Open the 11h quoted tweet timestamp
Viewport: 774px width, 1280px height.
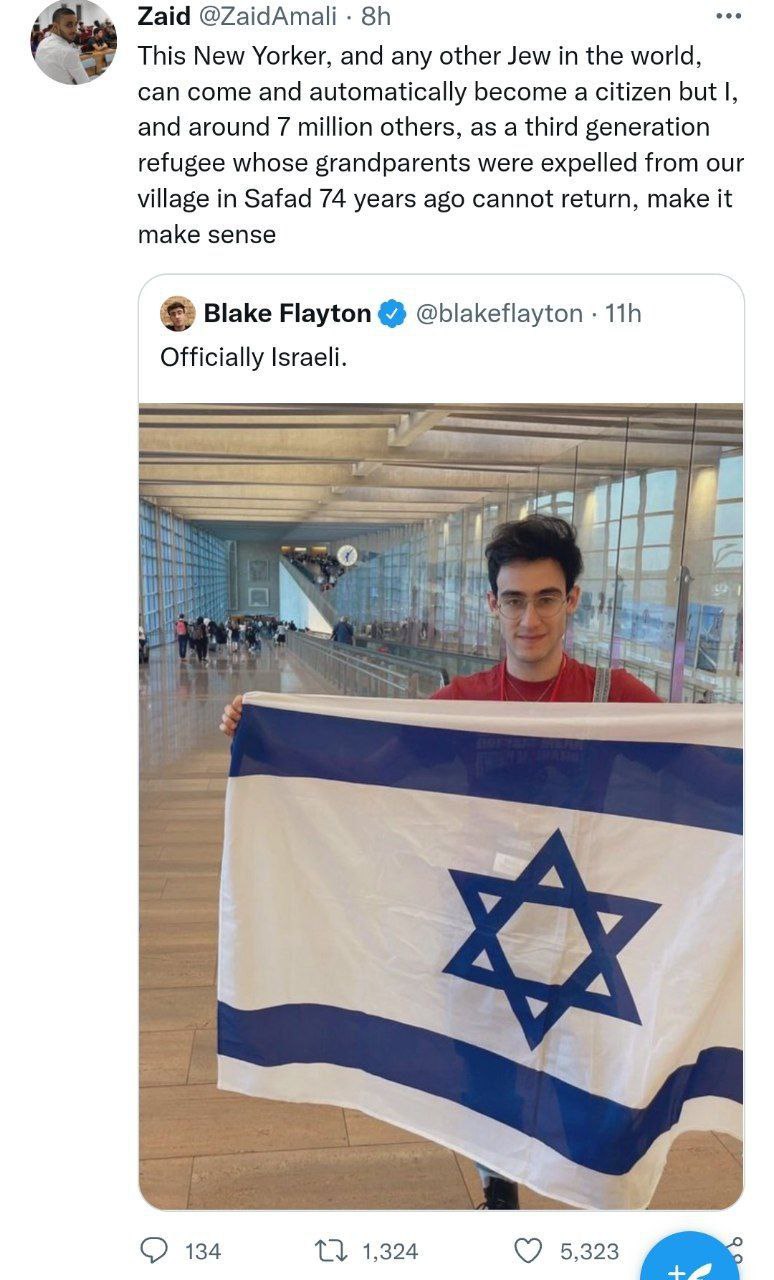pyautogui.click(x=624, y=313)
